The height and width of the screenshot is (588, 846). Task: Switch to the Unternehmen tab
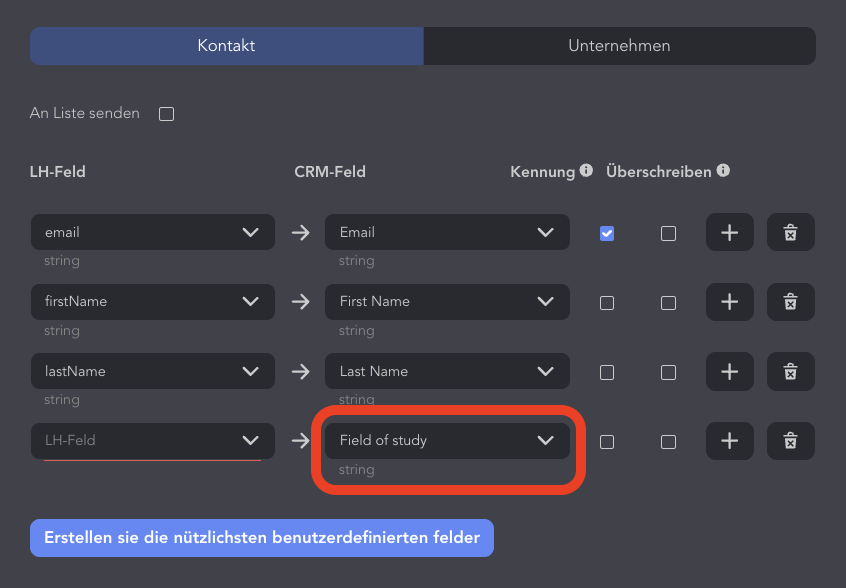[x=619, y=46]
